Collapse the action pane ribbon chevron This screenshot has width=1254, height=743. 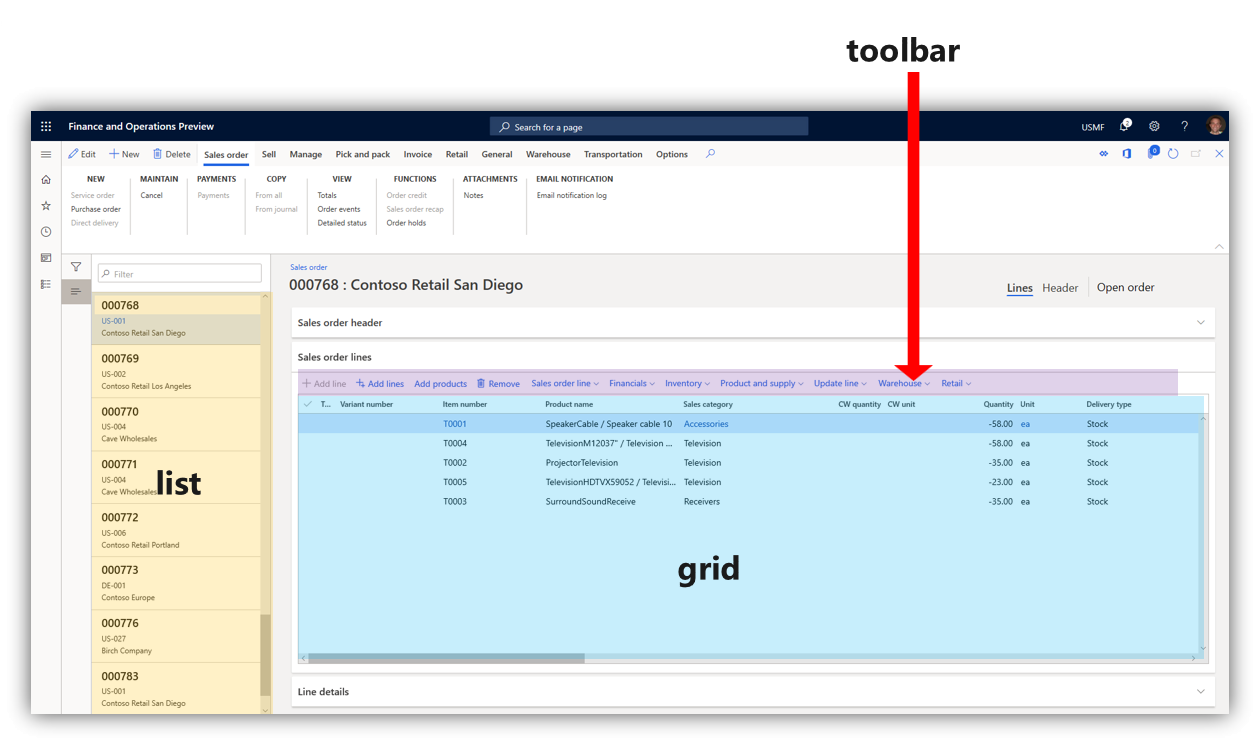point(1219,246)
